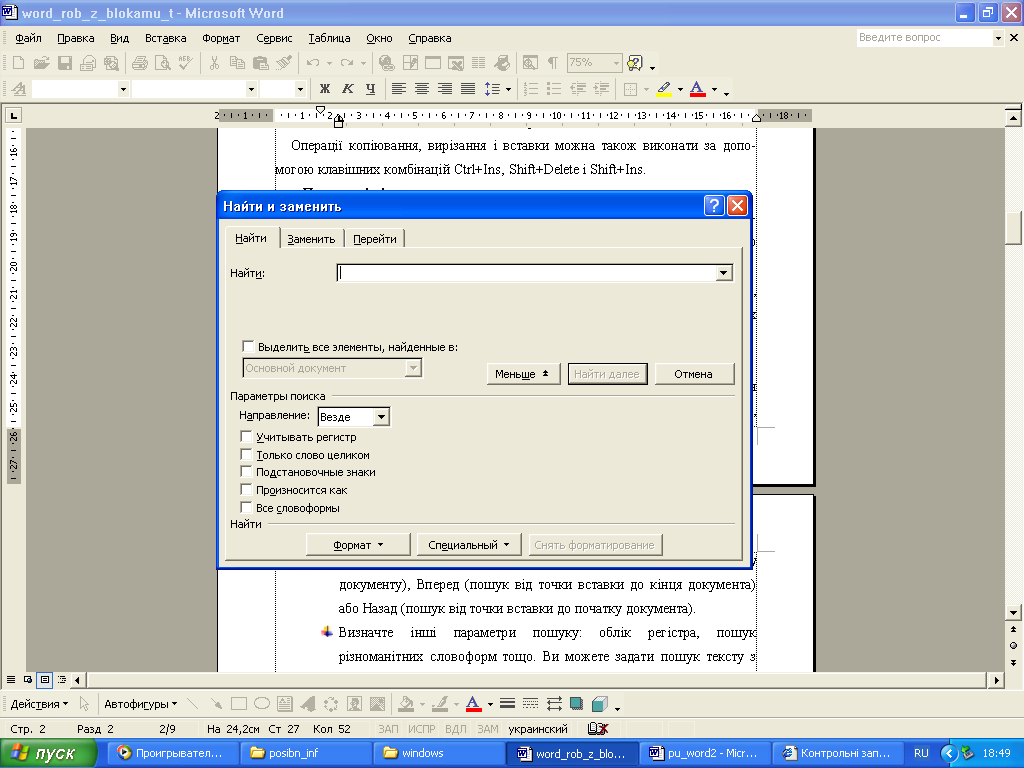Enable 'Произносится как' checkbox
The image size is (1024, 768).
(x=246, y=489)
